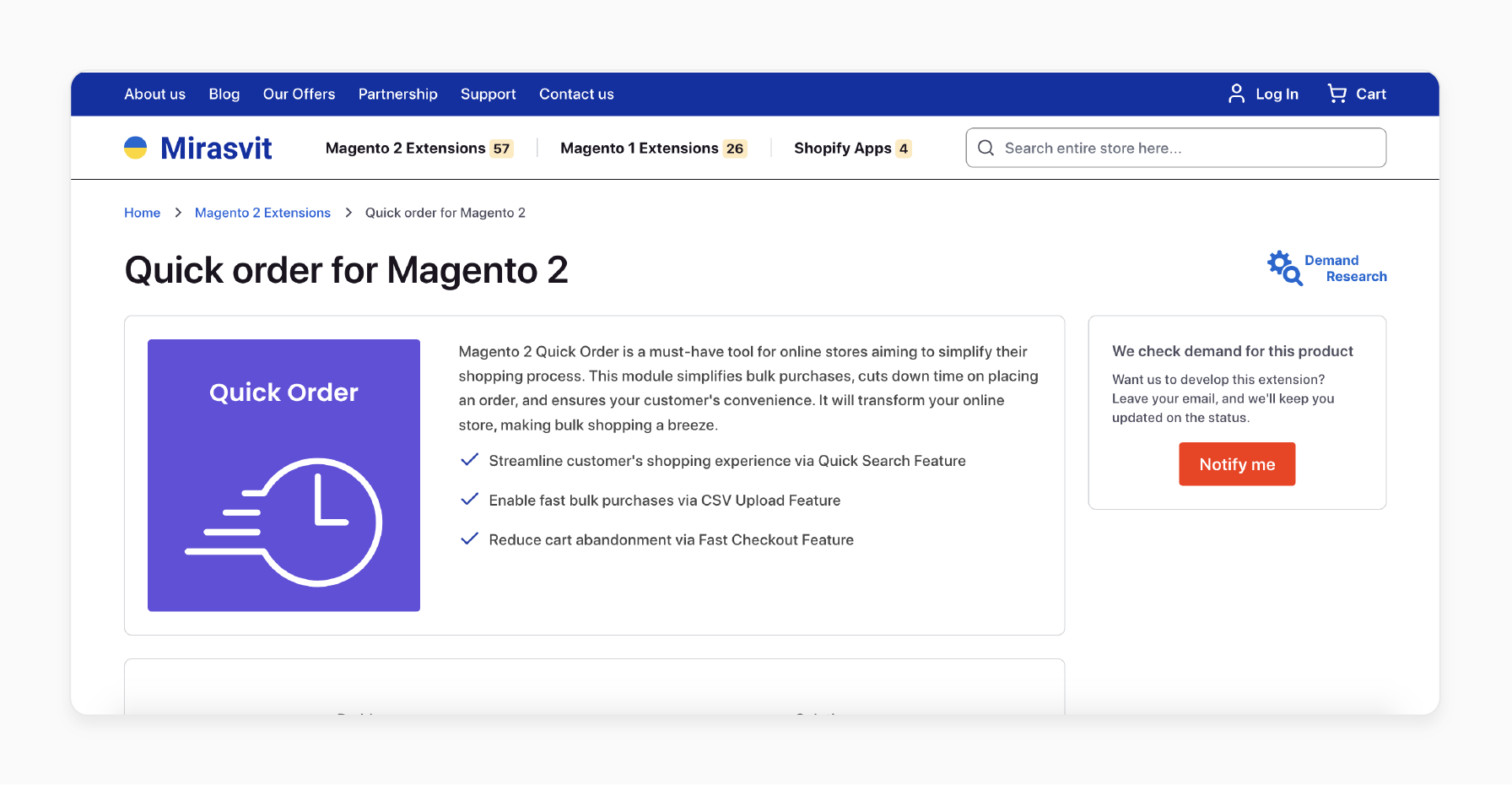This screenshot has height=785, width=1512.
Task: Open Magento 1 Extensions category
Action: tap(639, 148)
